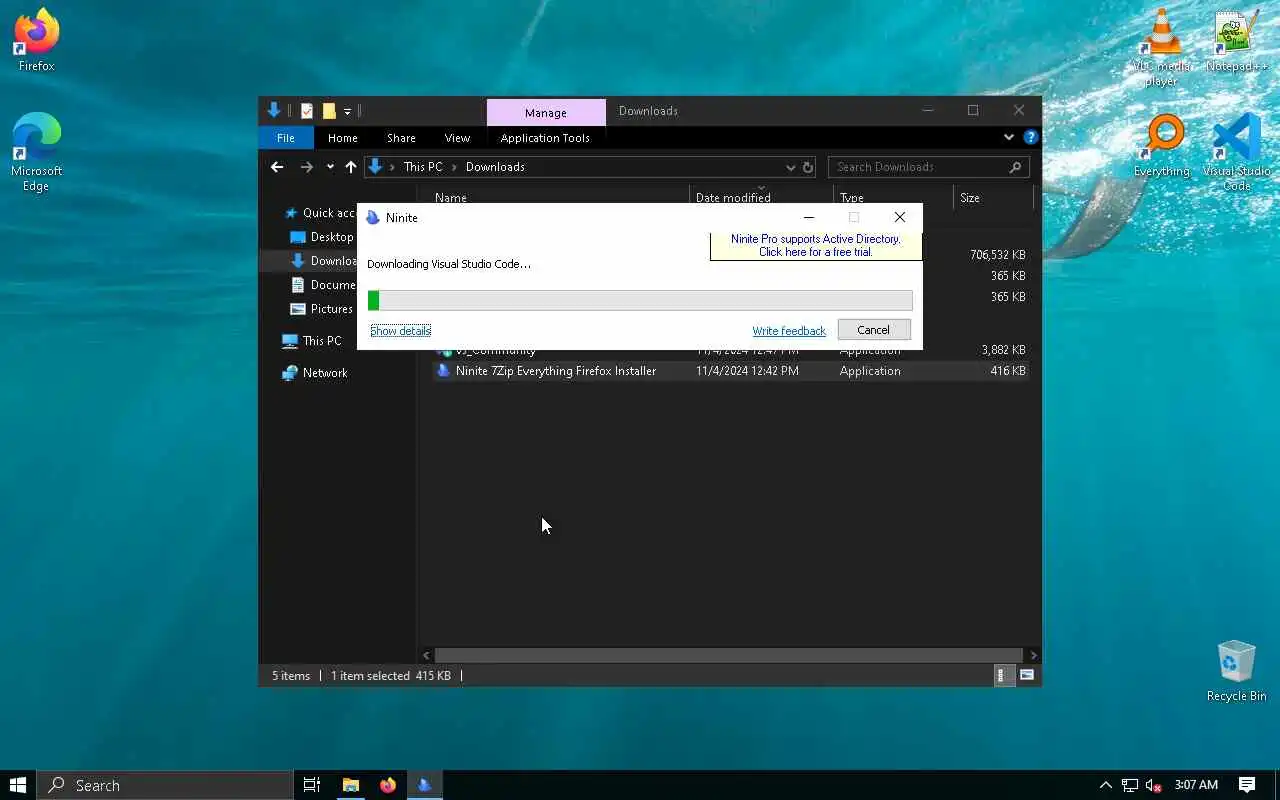
Task: Click the New folder quick access icon
Action: [329, 111]
